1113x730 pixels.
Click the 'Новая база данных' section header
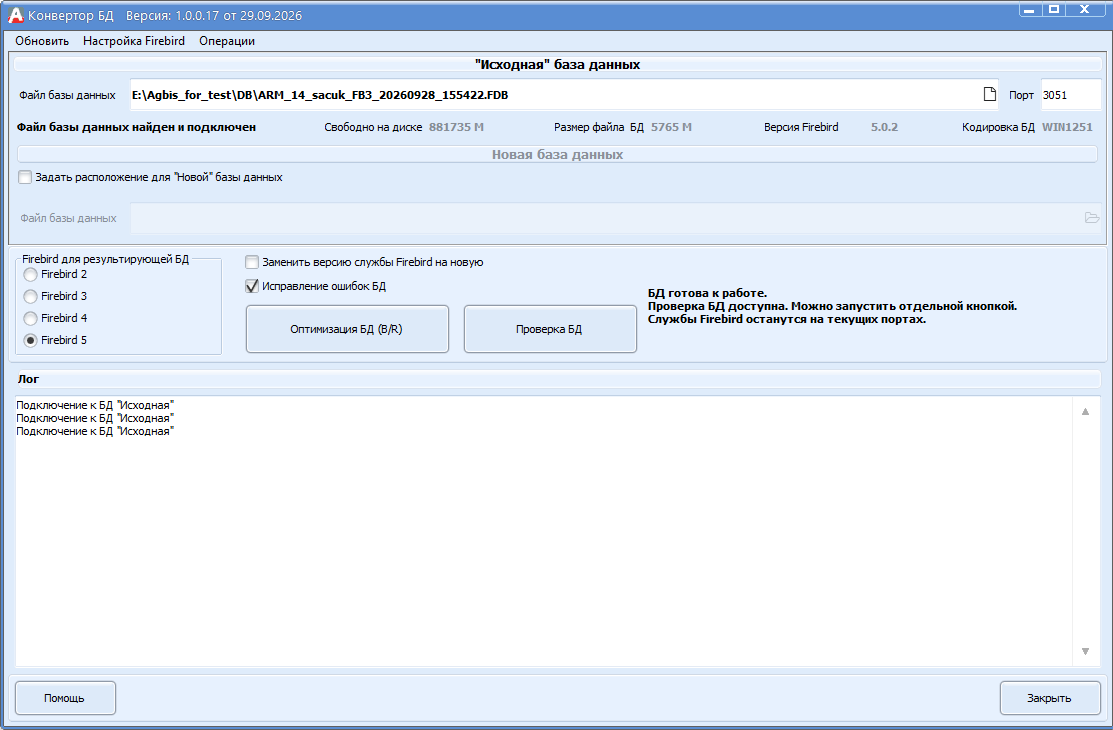[x=557, y=154]
